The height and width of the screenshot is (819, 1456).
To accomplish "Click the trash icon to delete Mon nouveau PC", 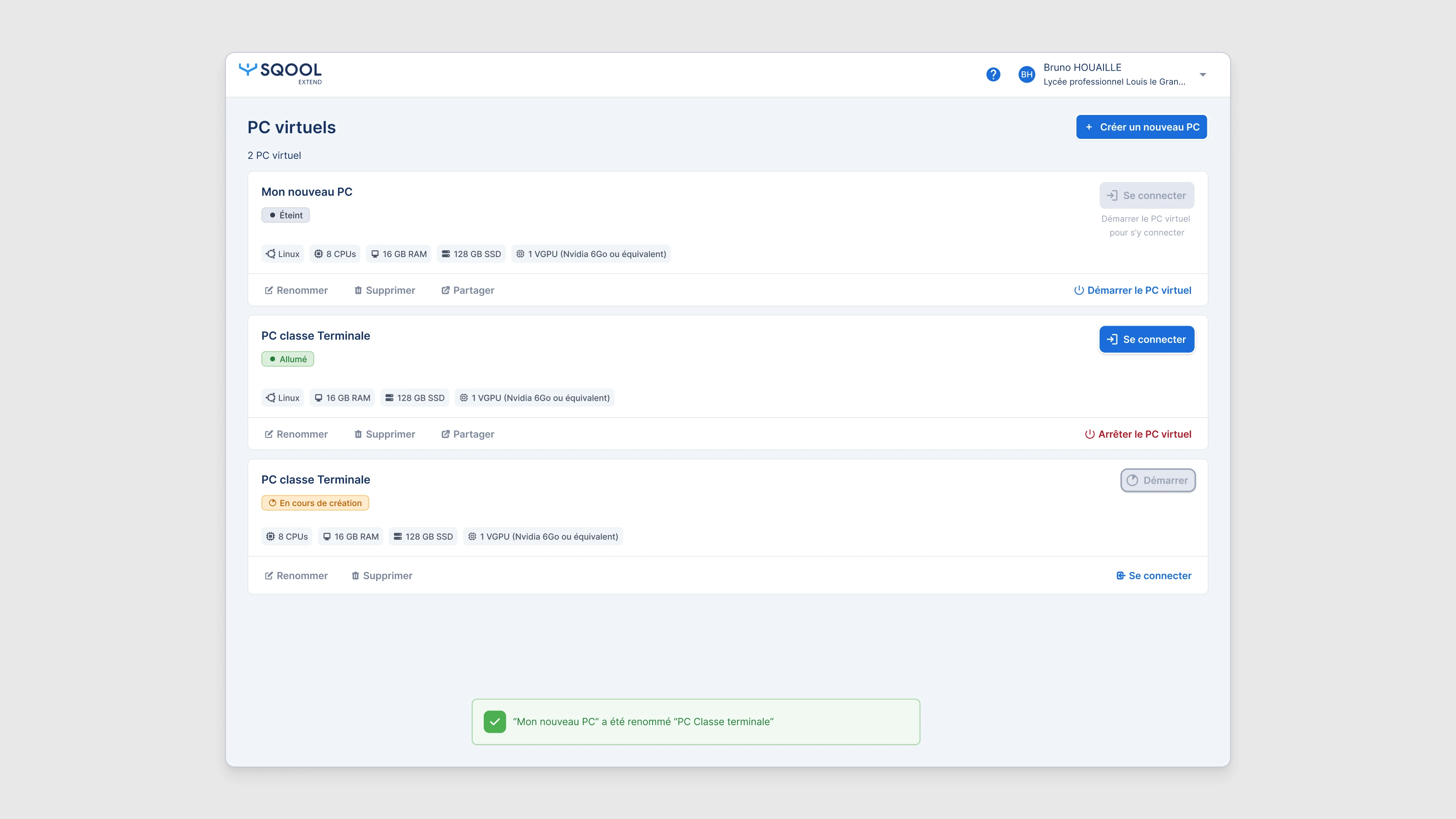I will click(x=358, y=290).
